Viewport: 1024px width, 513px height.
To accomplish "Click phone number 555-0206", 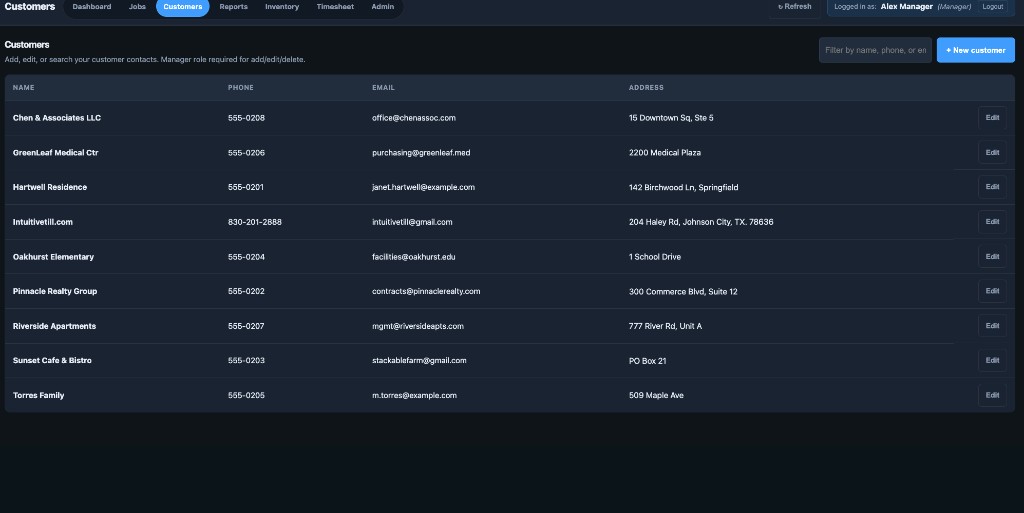I will (246, 153).
